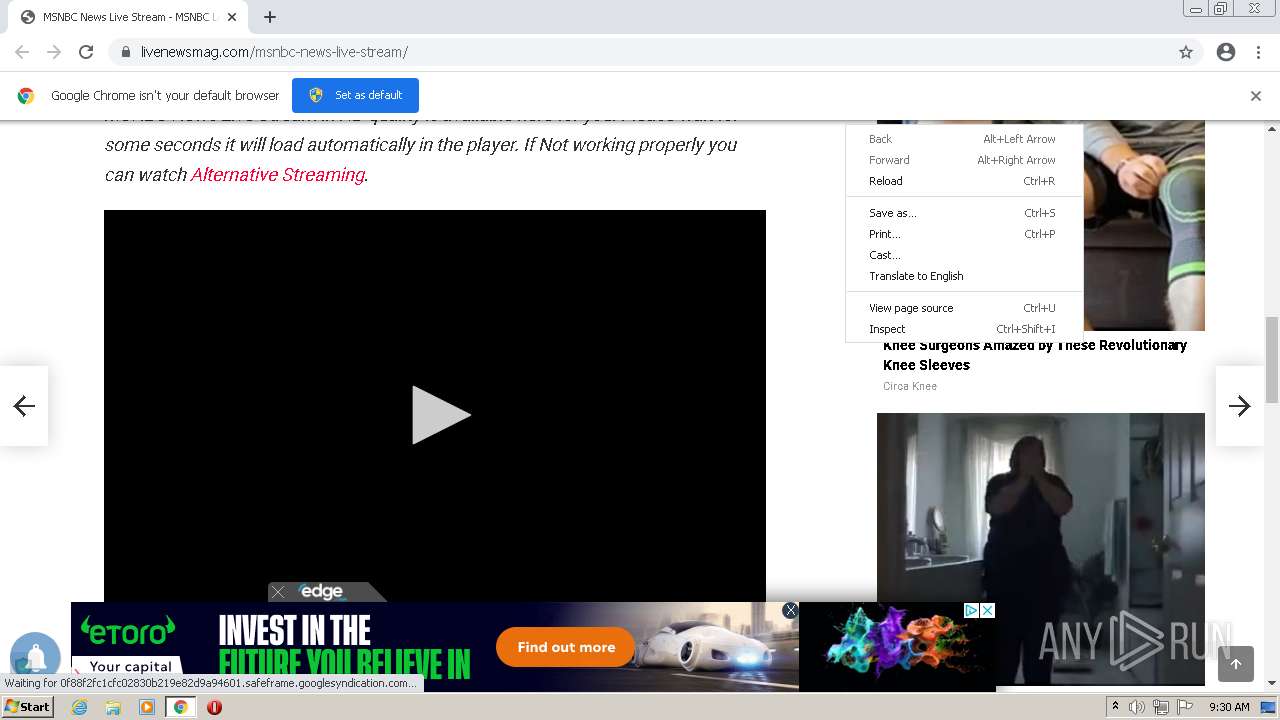The width and height of the screenshot is (1280, 720).
Task: Click the Circa Knee sponsor text
Action: pos(910,386)
